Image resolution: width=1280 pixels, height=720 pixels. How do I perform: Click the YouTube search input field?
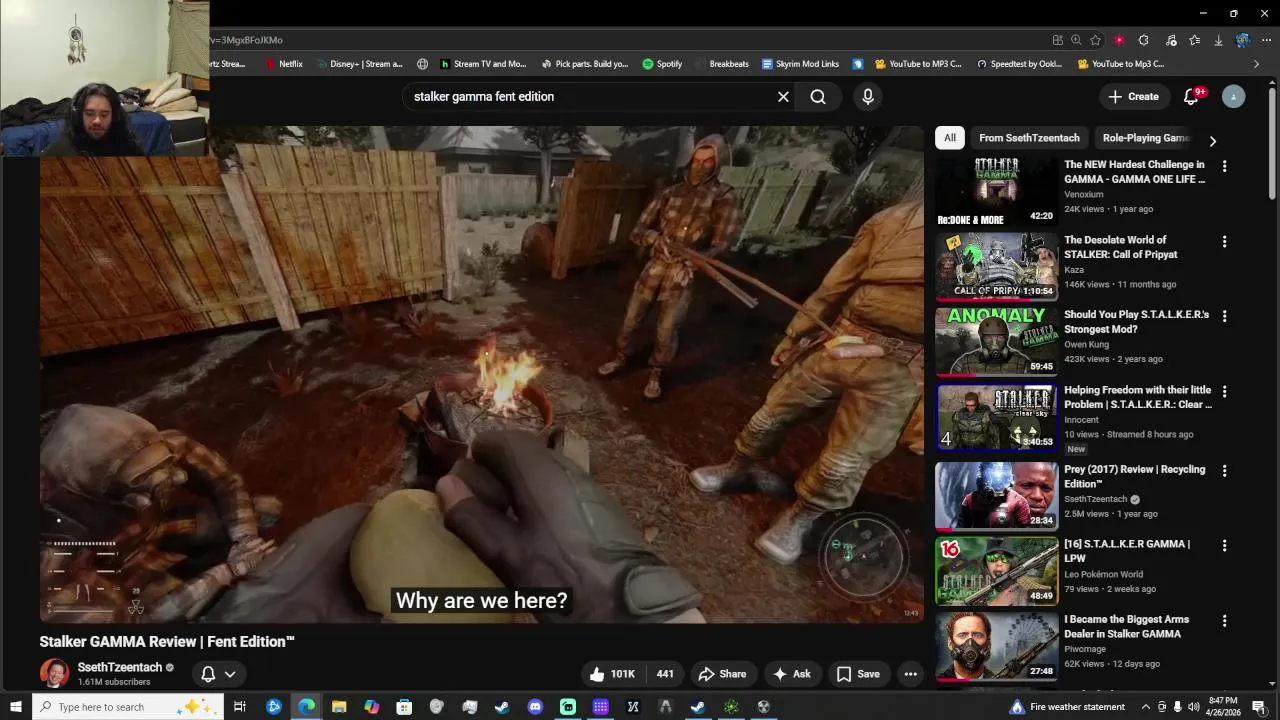pos(590,97)
